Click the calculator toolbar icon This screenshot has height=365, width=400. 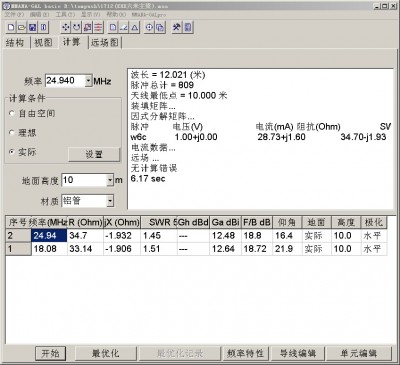(188, 27)
